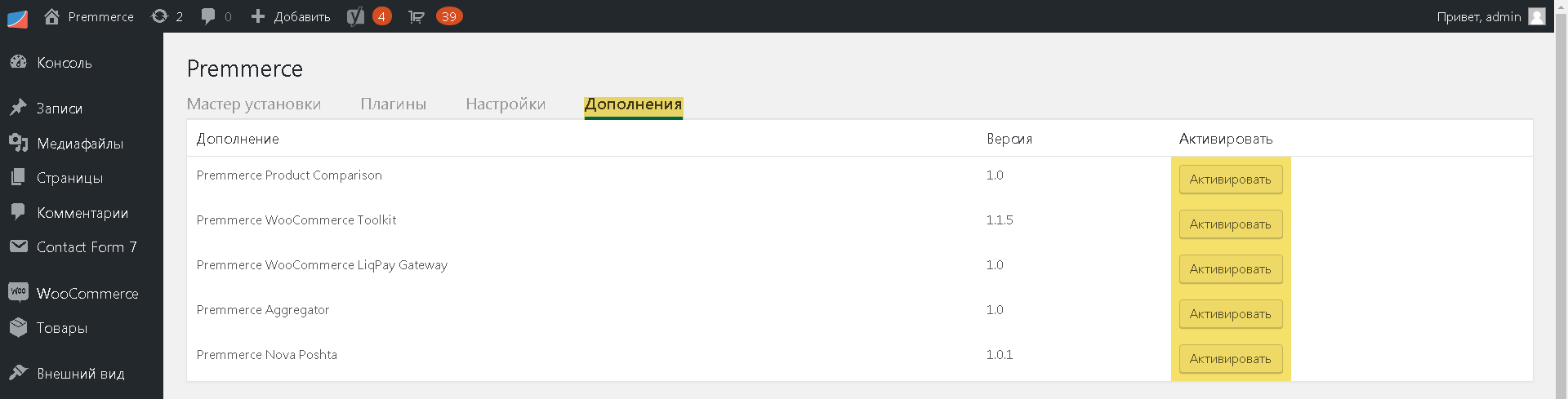Activate Premmerce WooCommerce Toolkit addon
Image resolution: width=1568 pixels, height=399 pixels.
click(1230, 224)
